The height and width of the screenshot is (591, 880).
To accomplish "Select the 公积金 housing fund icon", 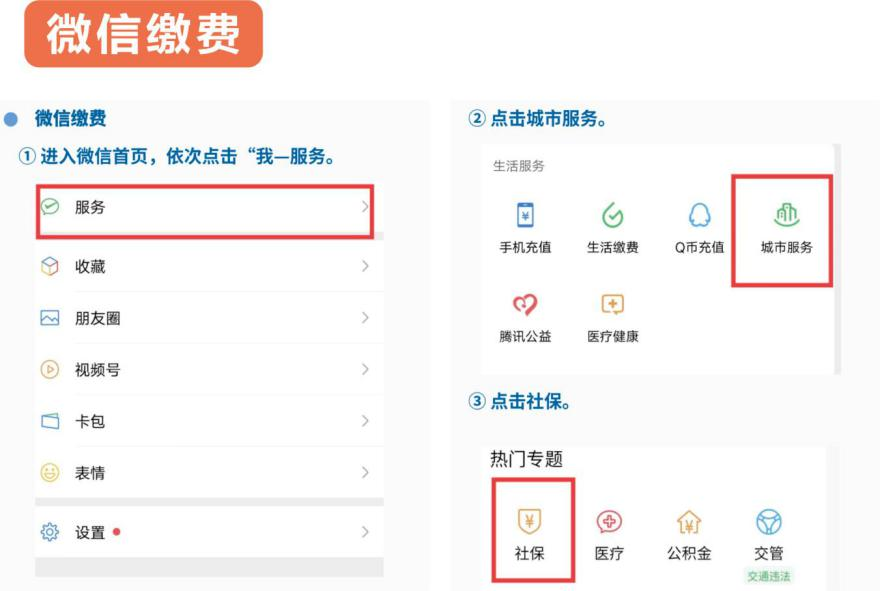I will (x=689, y=522).
